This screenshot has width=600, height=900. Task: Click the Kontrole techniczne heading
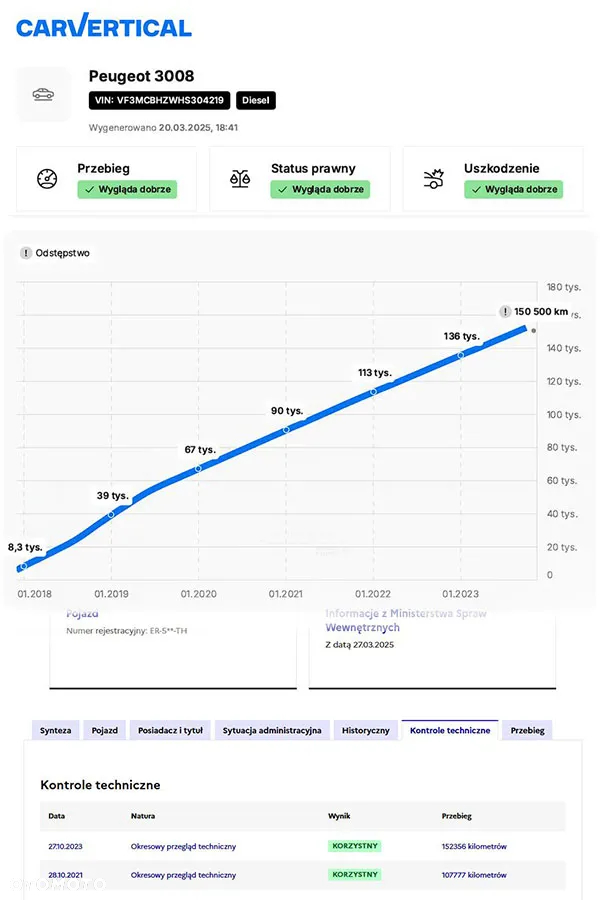[100, 785]
